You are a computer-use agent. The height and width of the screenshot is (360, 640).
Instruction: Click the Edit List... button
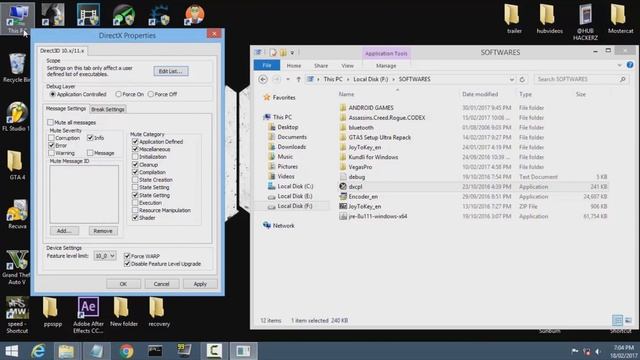point(171,71)
